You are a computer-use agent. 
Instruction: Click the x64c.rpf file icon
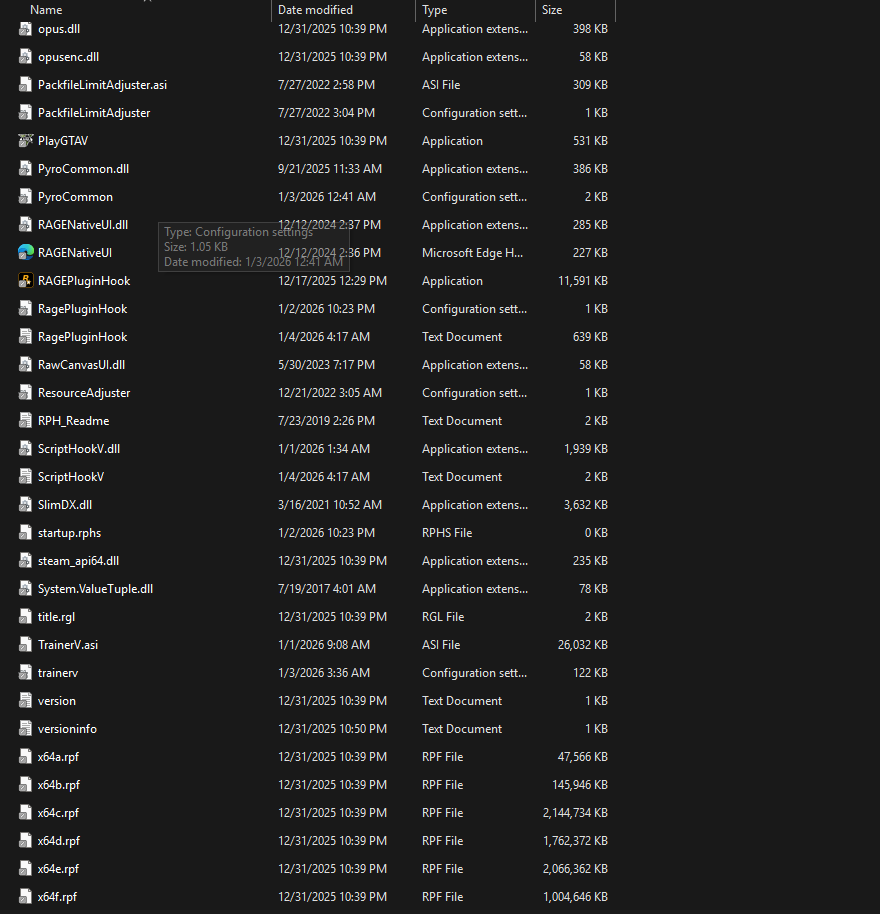tap(25, 812)
